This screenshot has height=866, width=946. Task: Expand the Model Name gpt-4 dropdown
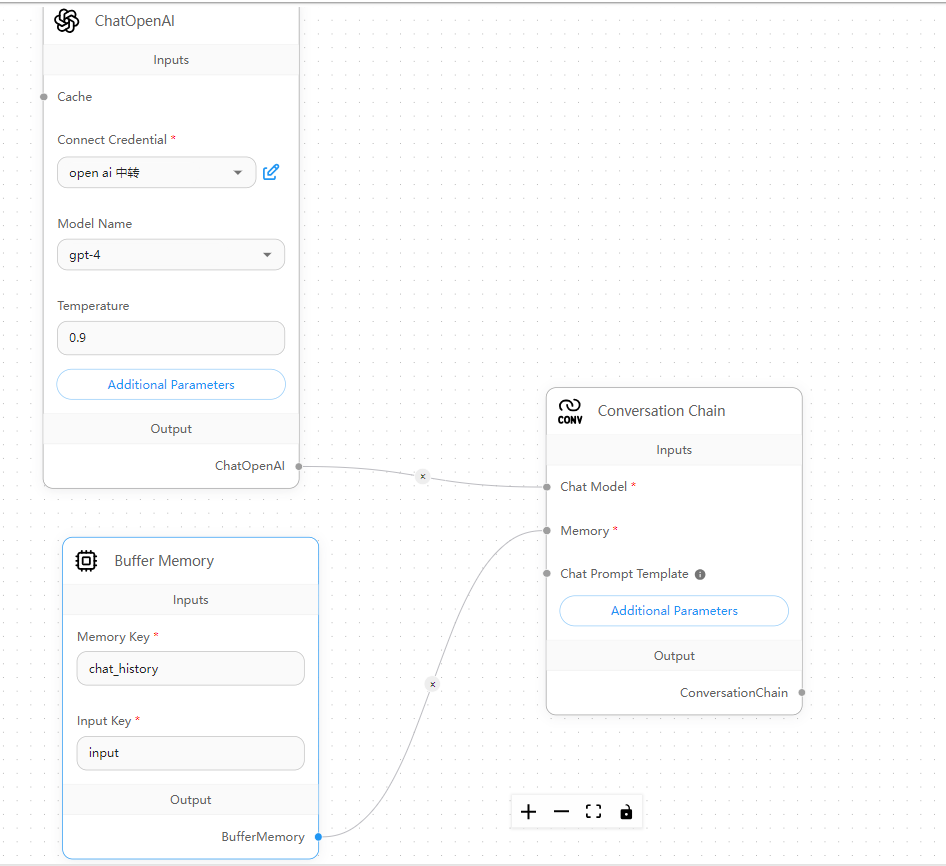click(x=170, y=255)
